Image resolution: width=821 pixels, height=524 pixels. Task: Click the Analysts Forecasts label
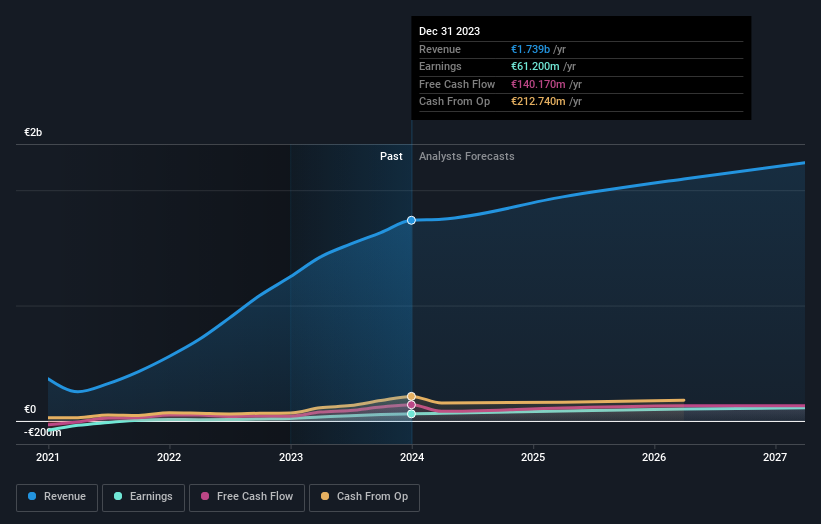[467, 157]
